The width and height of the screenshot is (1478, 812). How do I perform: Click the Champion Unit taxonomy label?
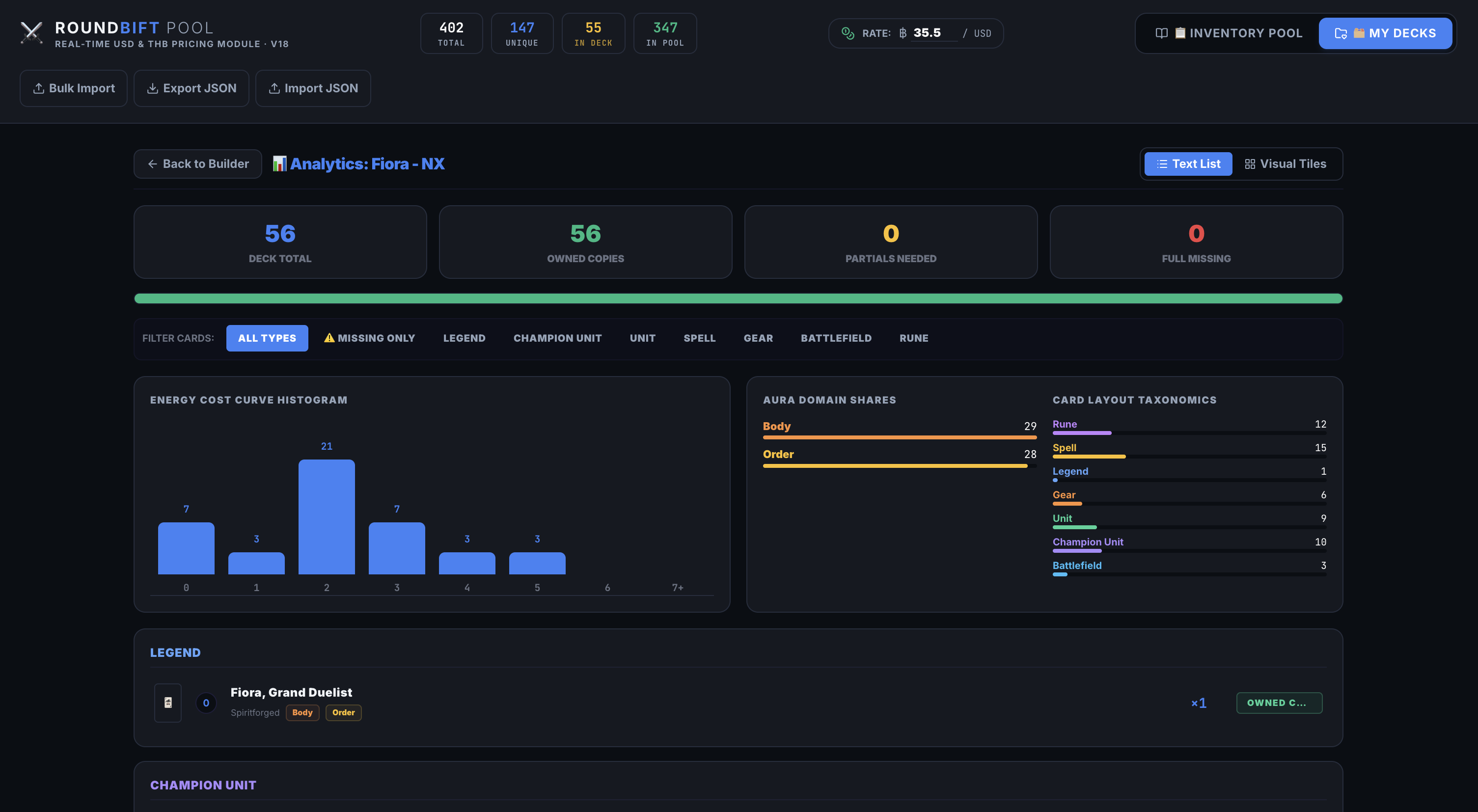[x=1088, y=541]
